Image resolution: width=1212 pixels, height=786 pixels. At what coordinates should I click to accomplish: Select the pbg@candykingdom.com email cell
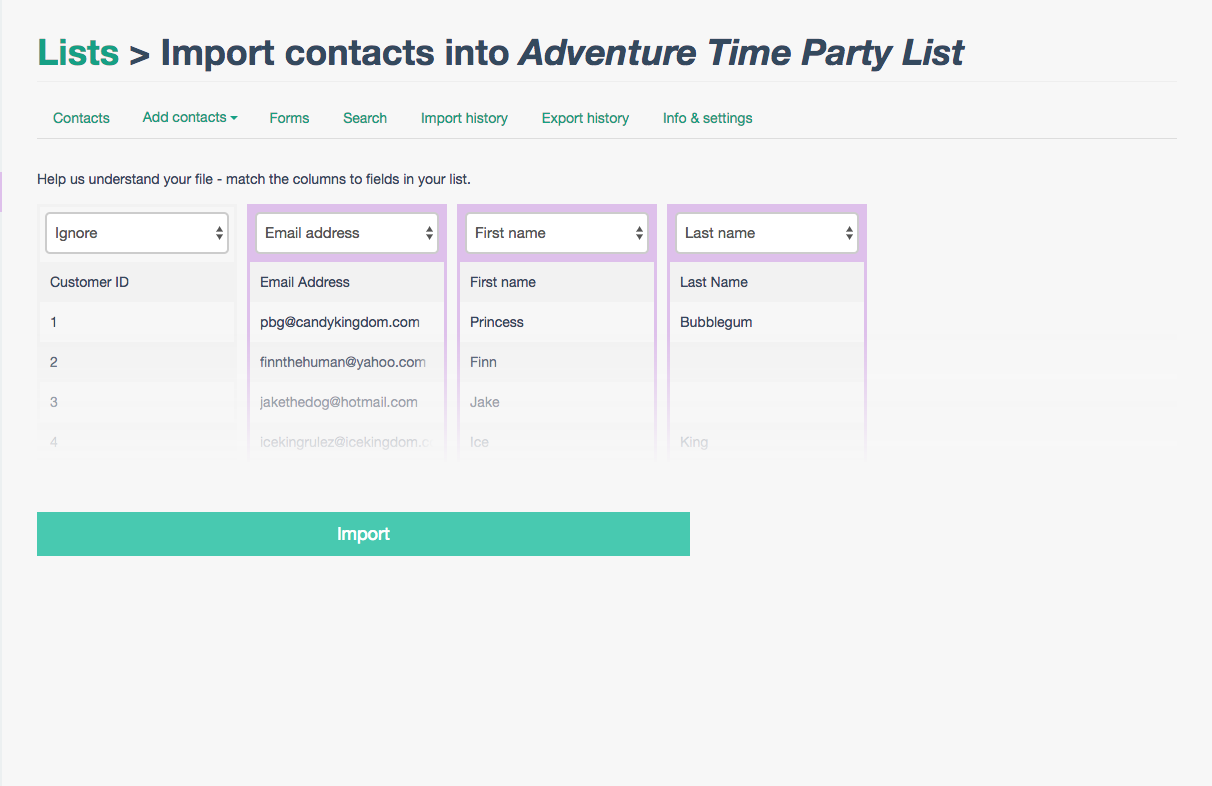[x=340, y=322]
